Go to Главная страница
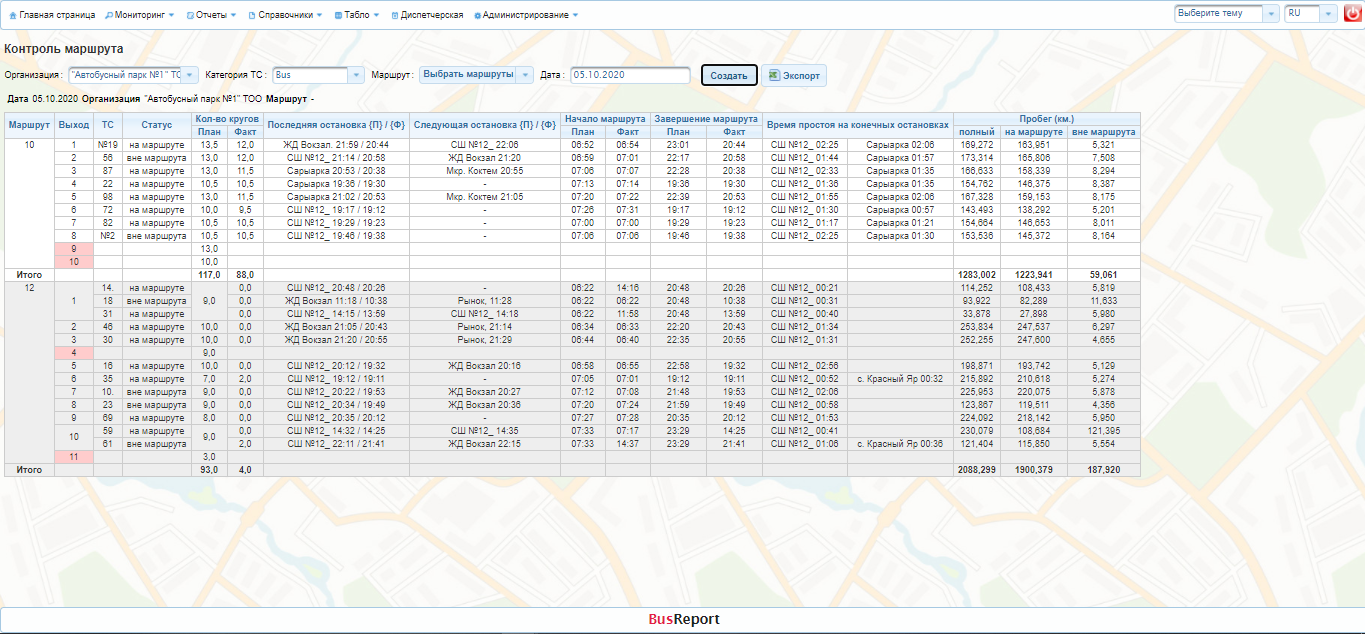This screenshot has width=1365, height=634. [x=52, y=15]
